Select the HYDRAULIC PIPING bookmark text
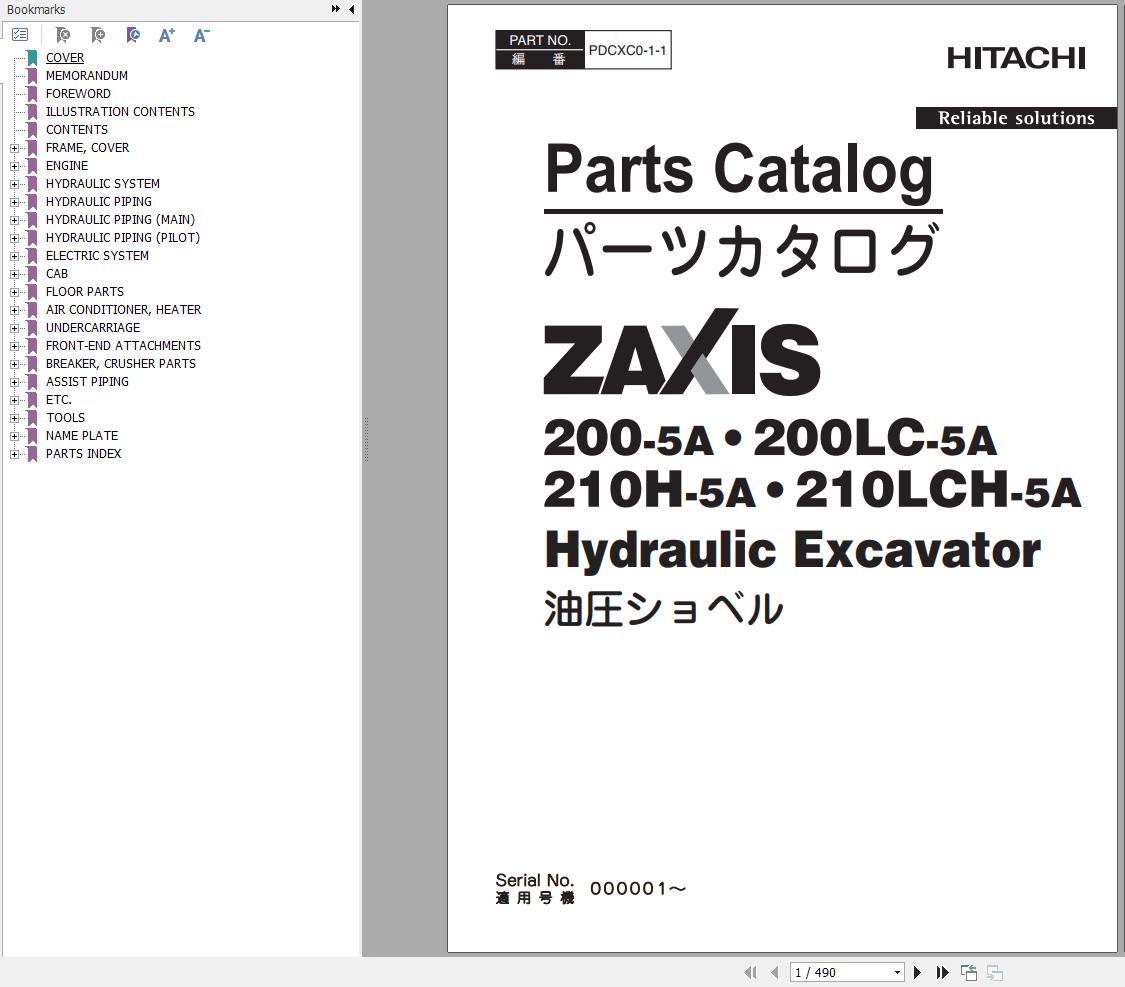This screenshot has width=1125, height=987. (99, 202)
